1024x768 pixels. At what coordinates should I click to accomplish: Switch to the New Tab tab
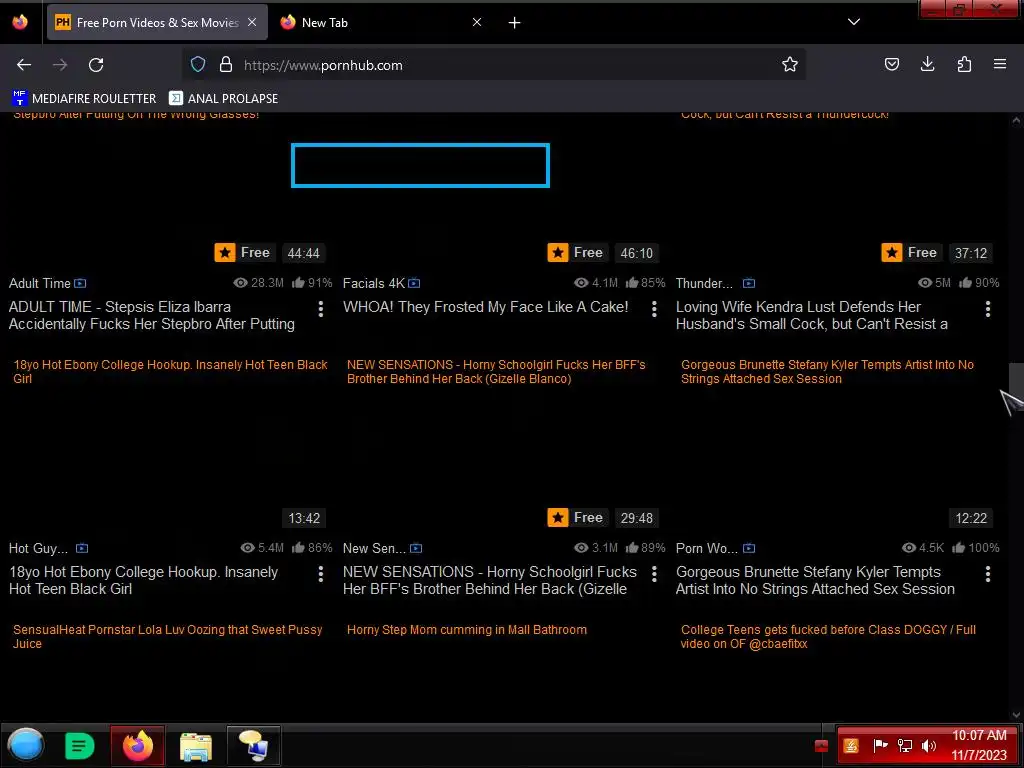pos(372,22)
